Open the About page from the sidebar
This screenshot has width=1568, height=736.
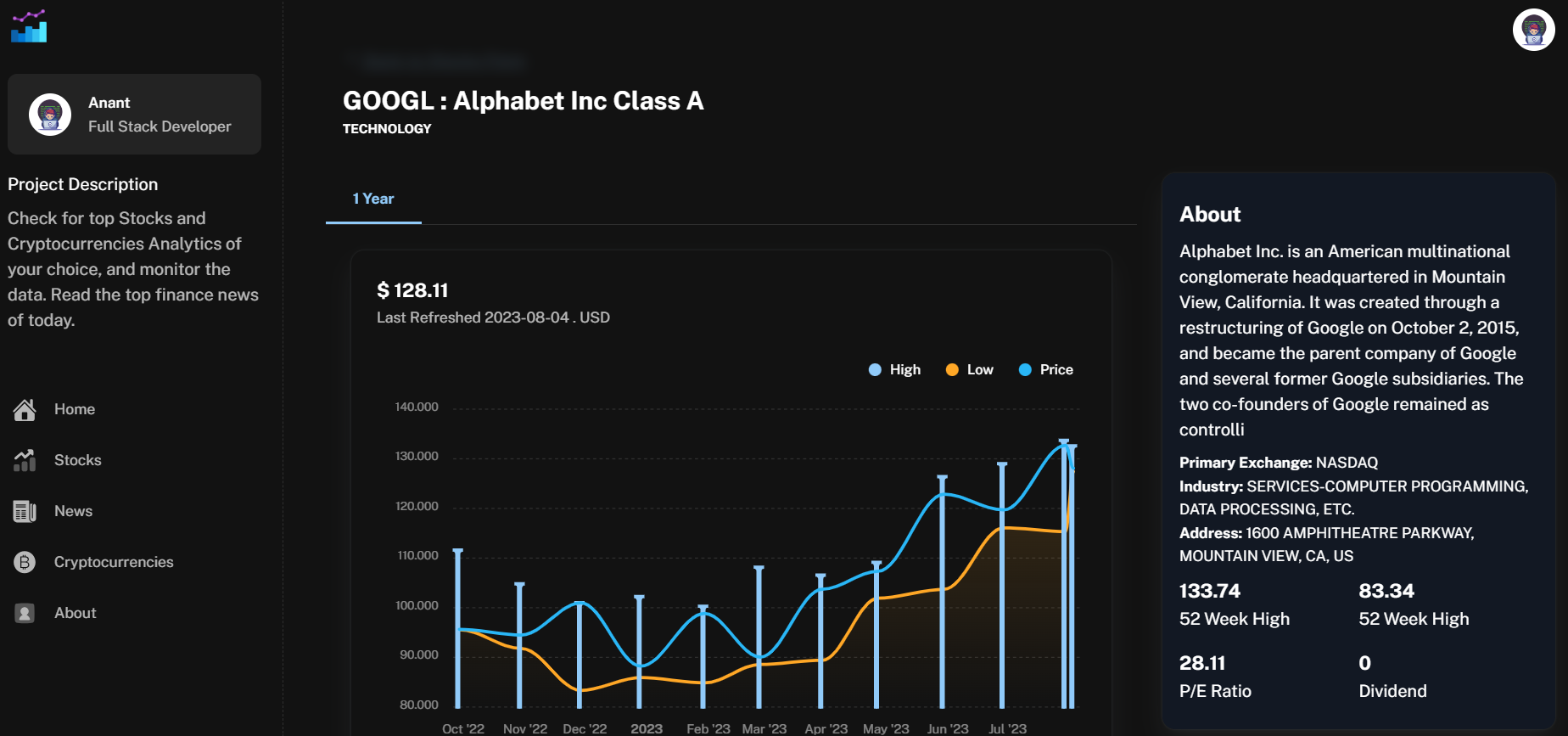[x=76, y=613]
